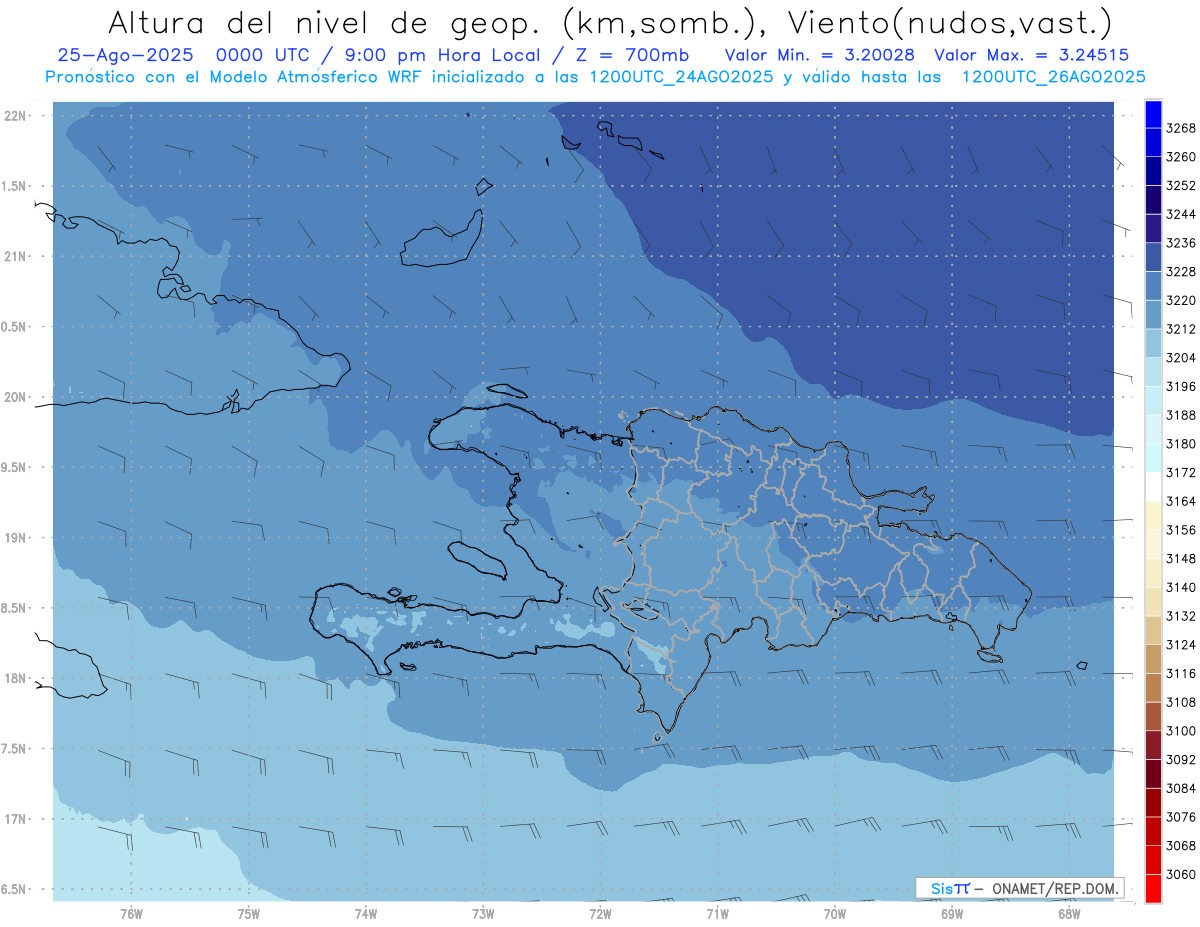Click 'Valor Max. = 3.24515'
The height and width of the screenshot is (927, 1200).
(x=1032, y=55)
